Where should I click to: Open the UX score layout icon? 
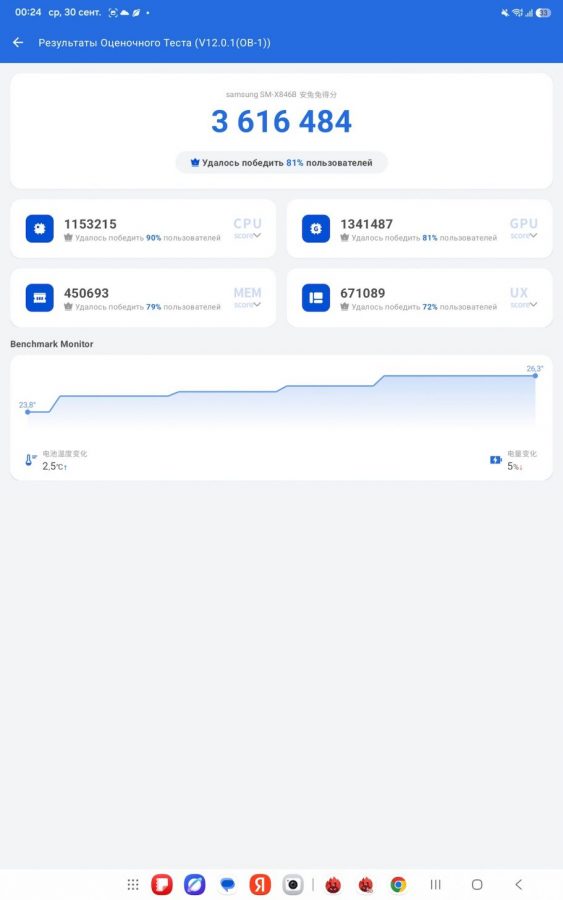tap(316, 297)
